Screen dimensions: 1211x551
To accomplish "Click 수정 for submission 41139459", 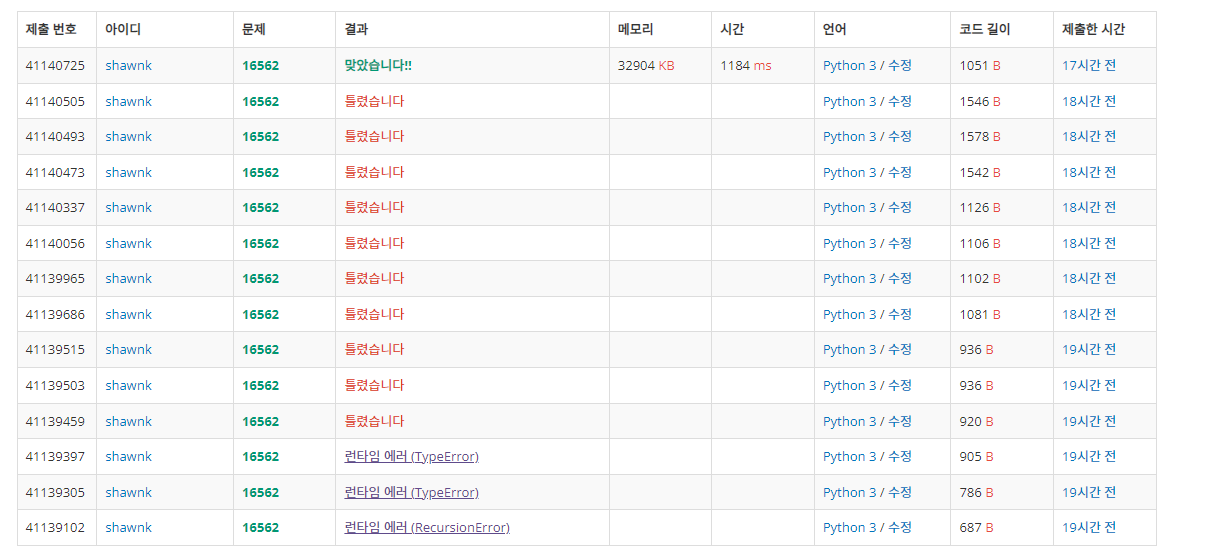I will (900, 421).
